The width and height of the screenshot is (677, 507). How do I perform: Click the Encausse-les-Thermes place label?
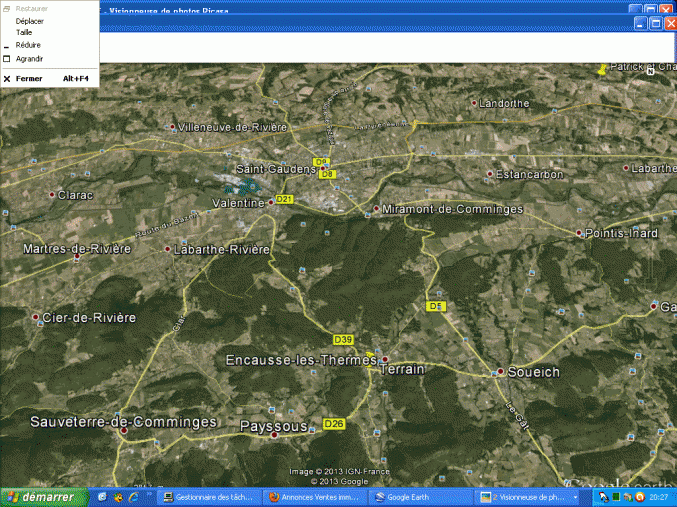[301, 361]
